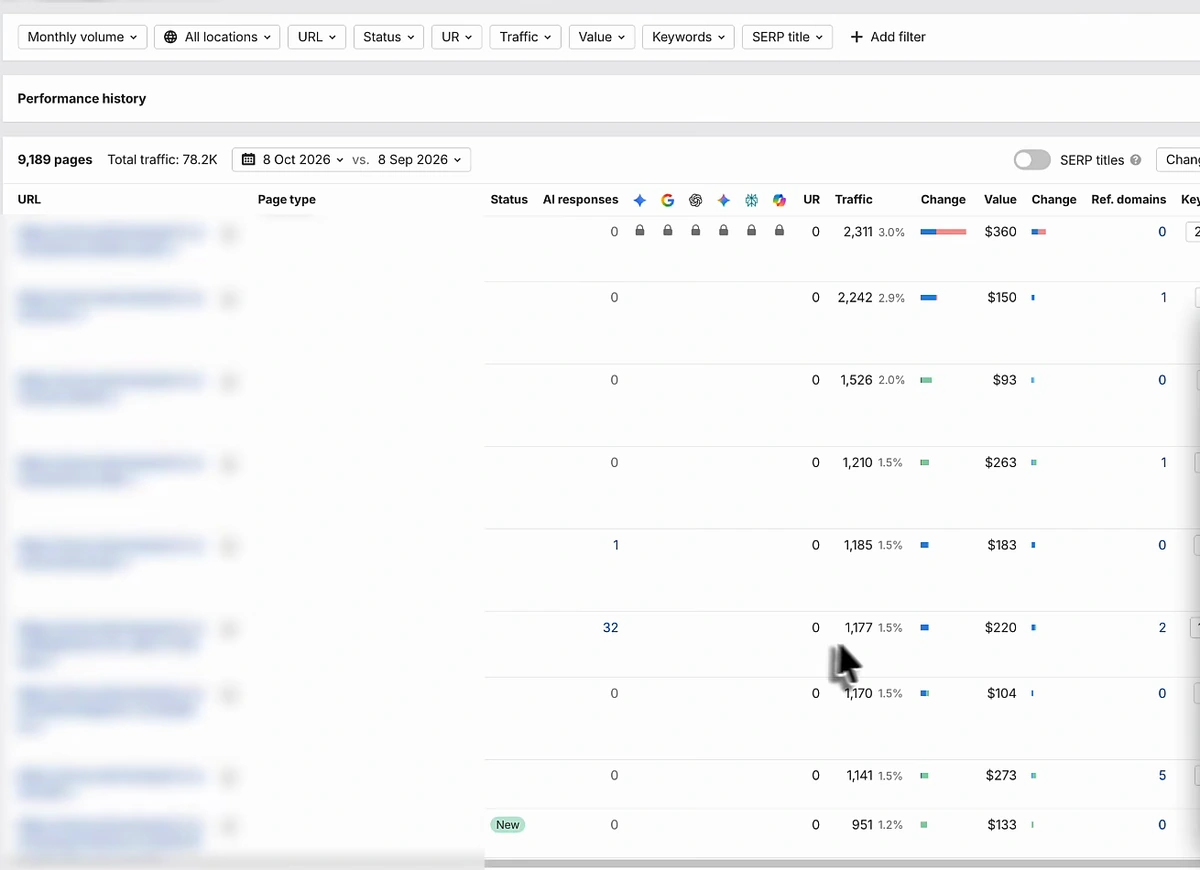
Task: Click the Total traffic: 78.2K label
Action: click(x=162, y=160)
